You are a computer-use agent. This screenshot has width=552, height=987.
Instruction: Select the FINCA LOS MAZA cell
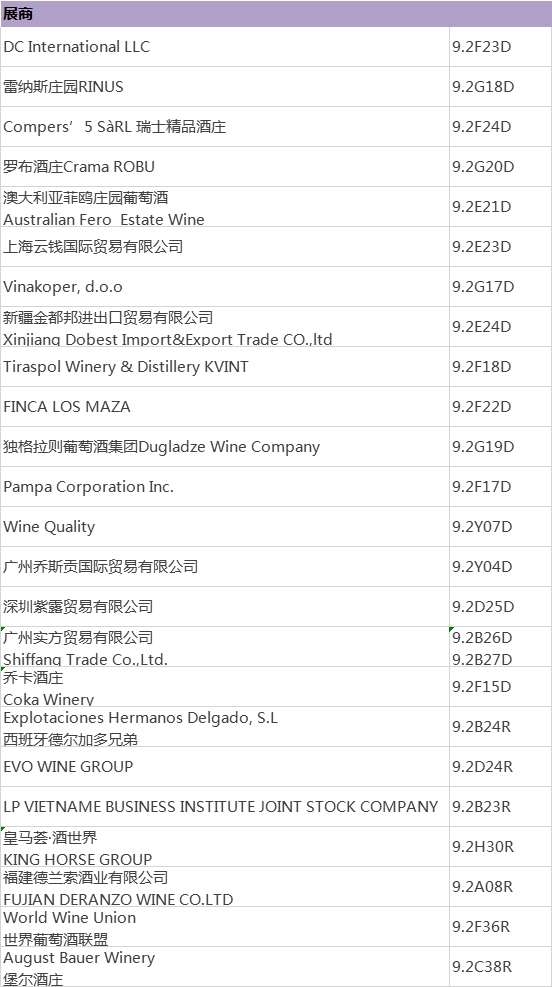pyautogui.click(x=225, y=407)
